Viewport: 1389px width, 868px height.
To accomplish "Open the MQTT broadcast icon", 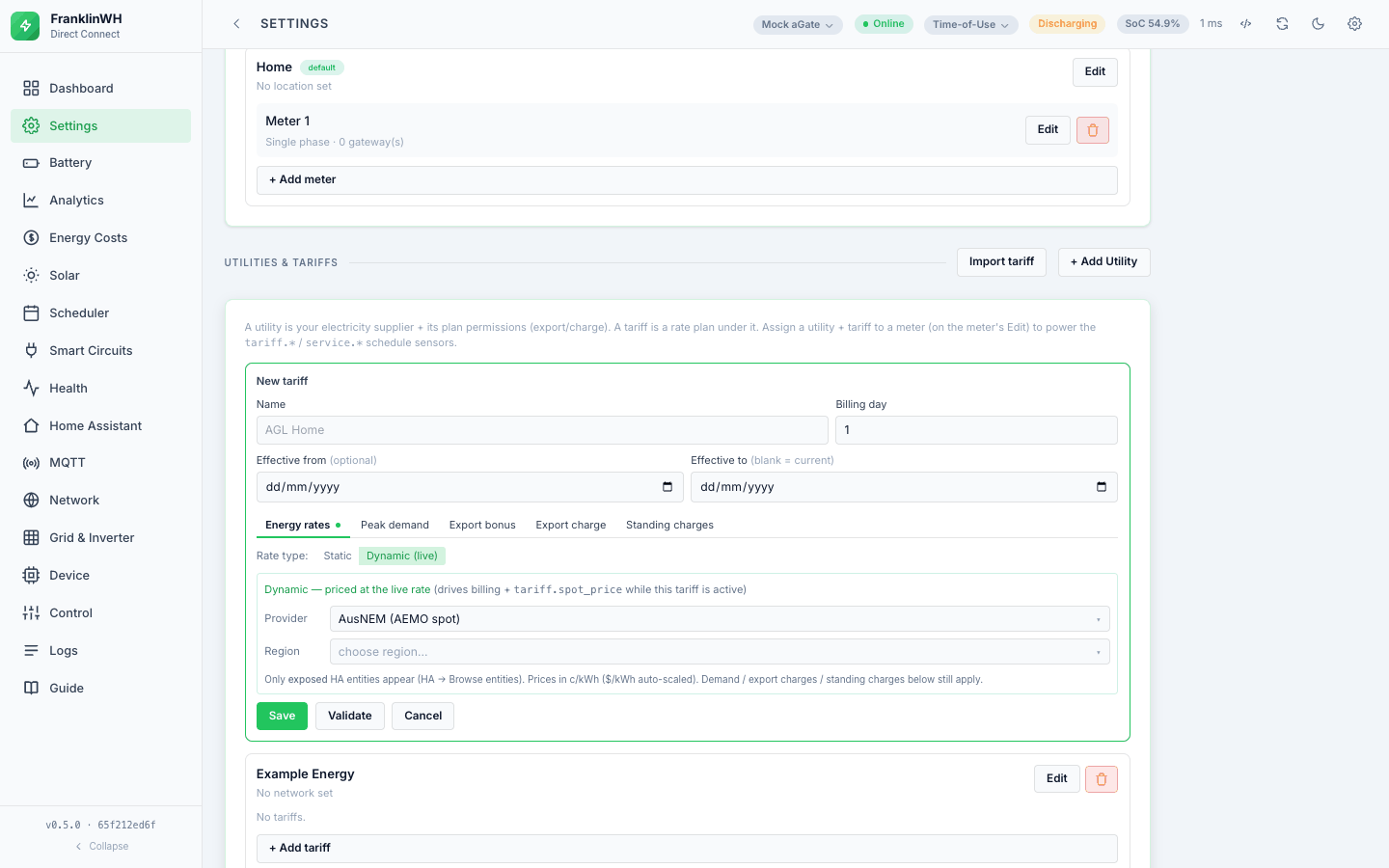I will pos(31,463).
